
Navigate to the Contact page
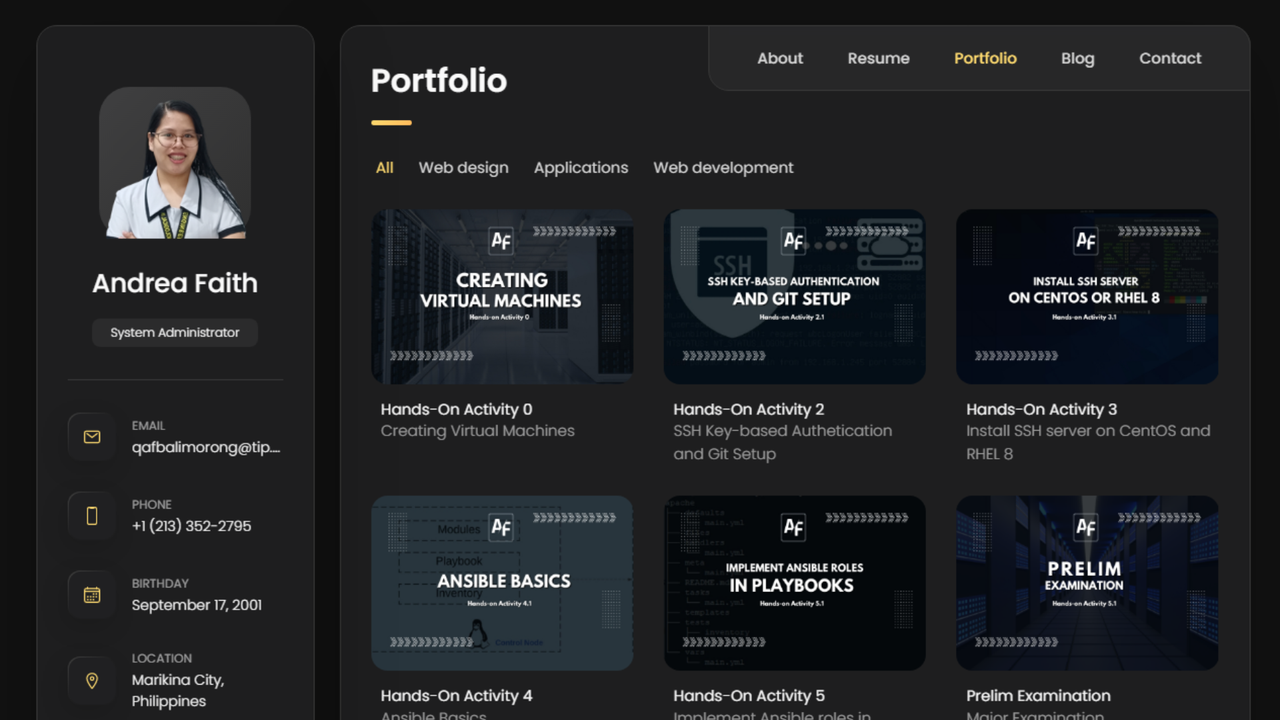click(x=1170, y=58)
